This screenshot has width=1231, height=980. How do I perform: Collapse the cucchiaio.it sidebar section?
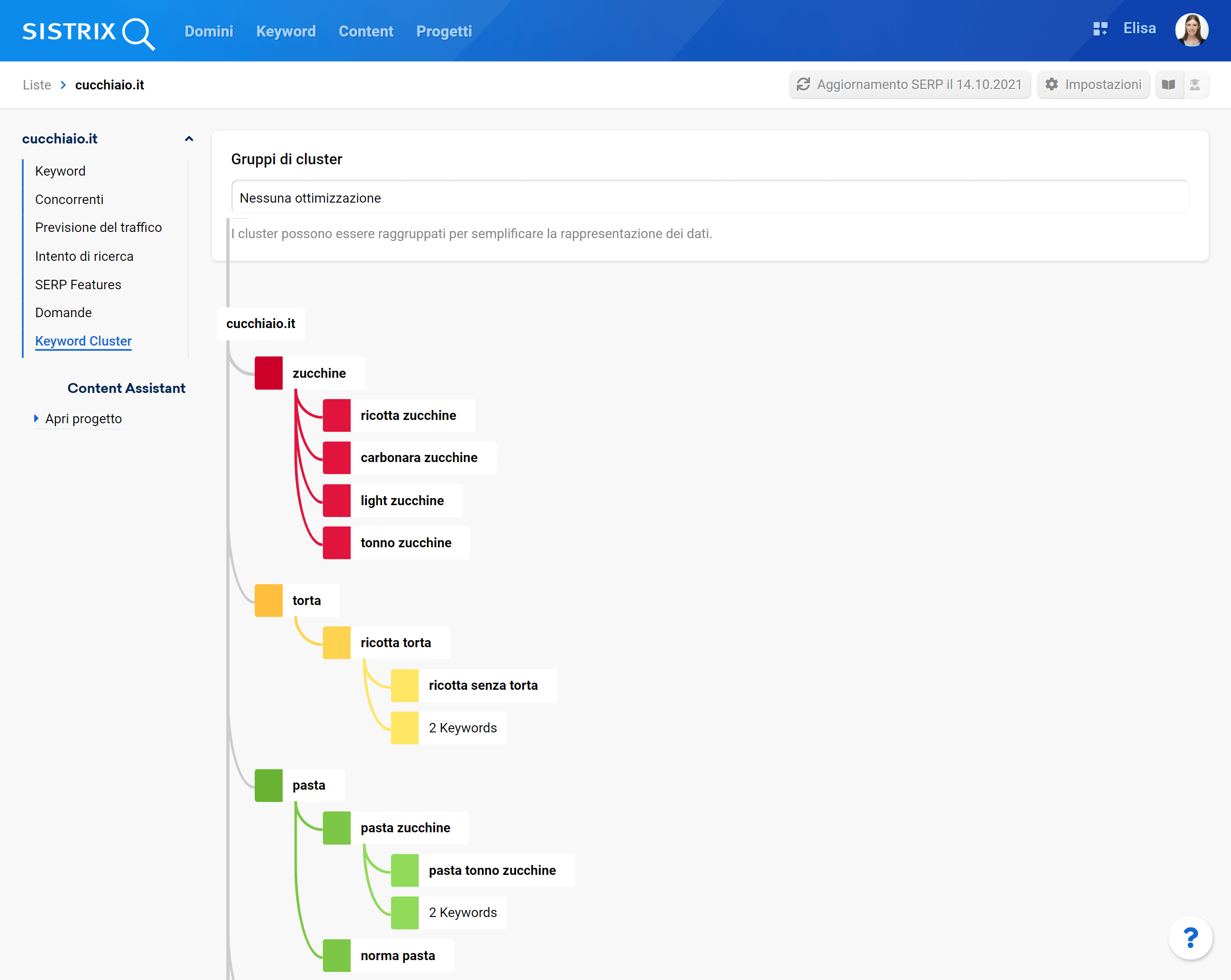click(x=189, y=139)
